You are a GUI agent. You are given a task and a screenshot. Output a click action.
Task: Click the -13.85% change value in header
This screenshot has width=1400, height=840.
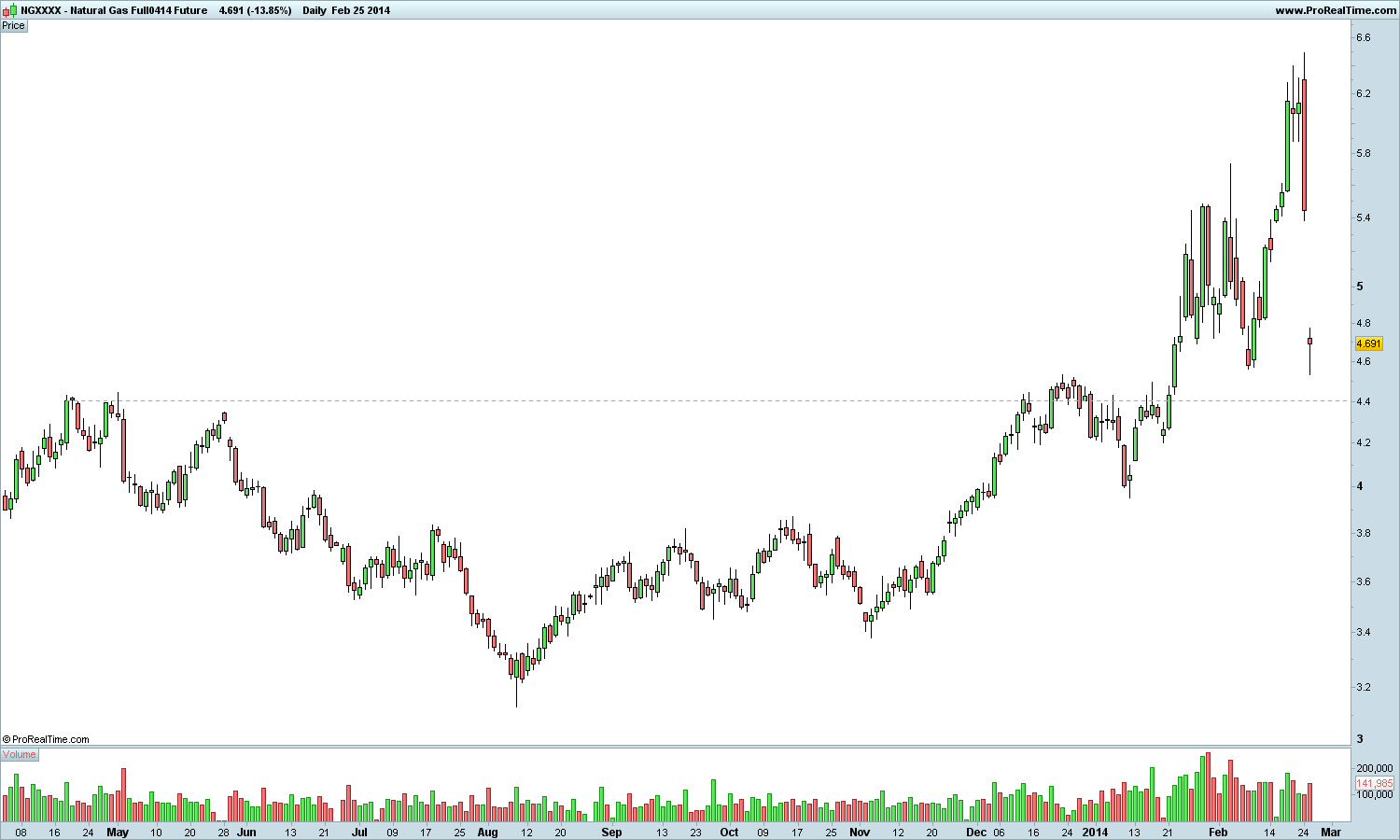[x=267, y=10]
